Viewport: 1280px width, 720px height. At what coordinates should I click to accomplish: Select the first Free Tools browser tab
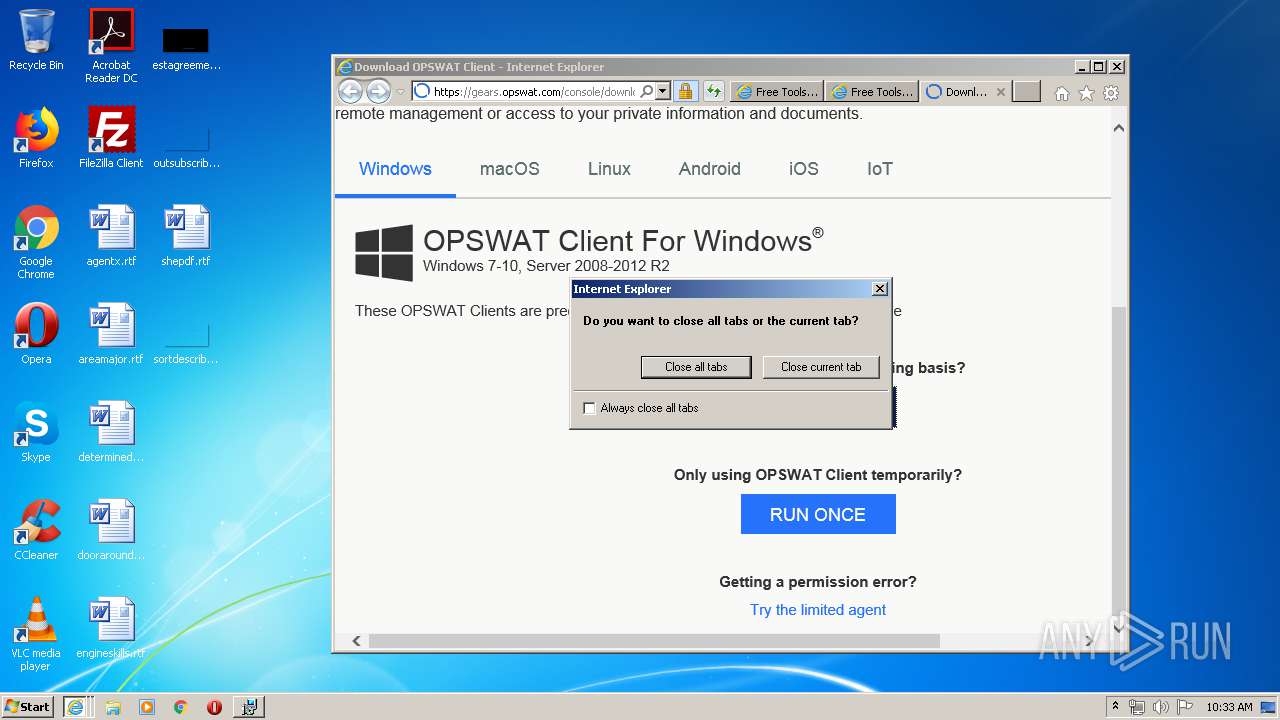pos(777,92)
